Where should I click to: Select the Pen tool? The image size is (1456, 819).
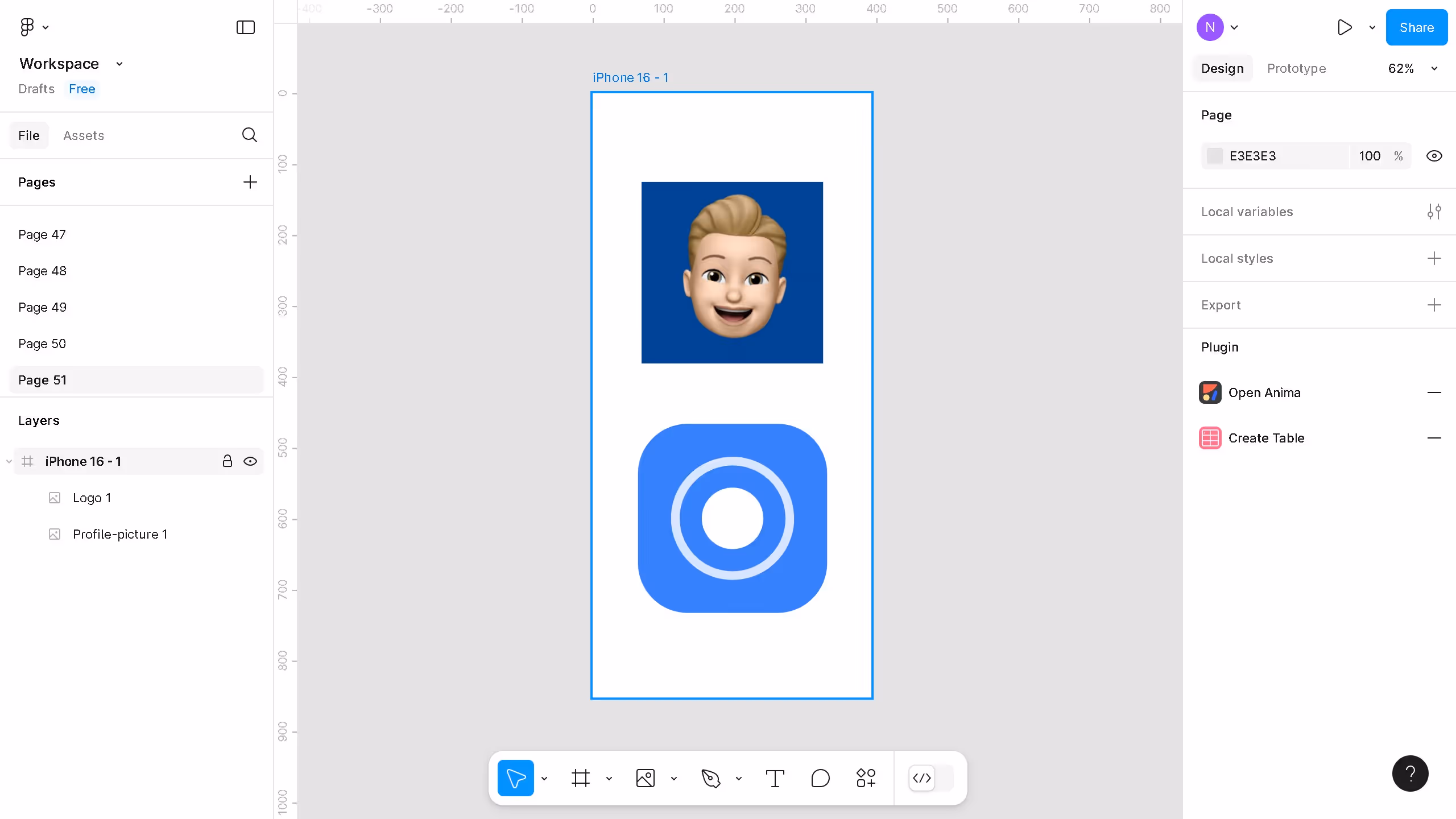pos(711,777)
